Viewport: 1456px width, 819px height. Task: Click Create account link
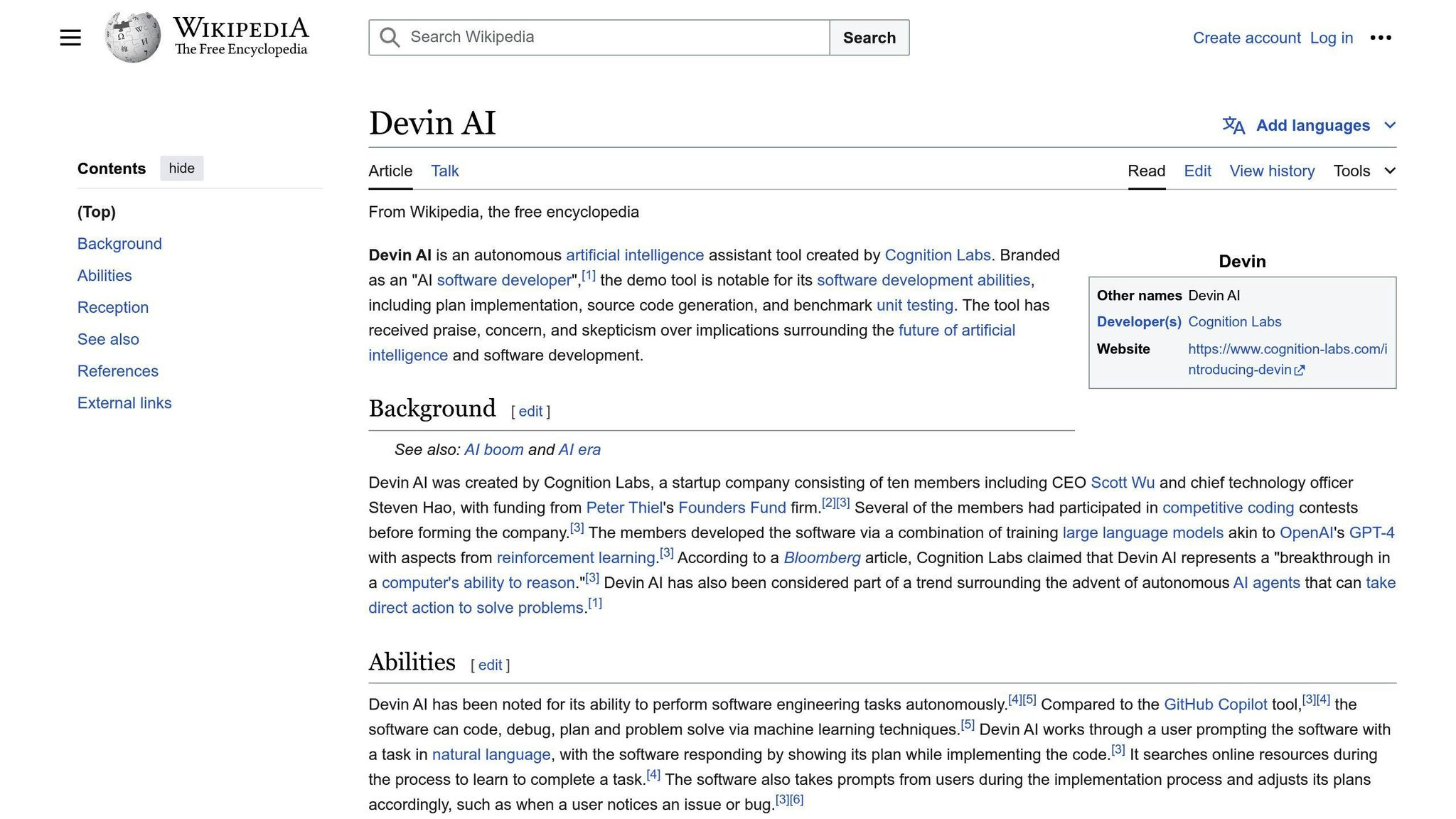pyautogui.click(x=1246, y=38)
